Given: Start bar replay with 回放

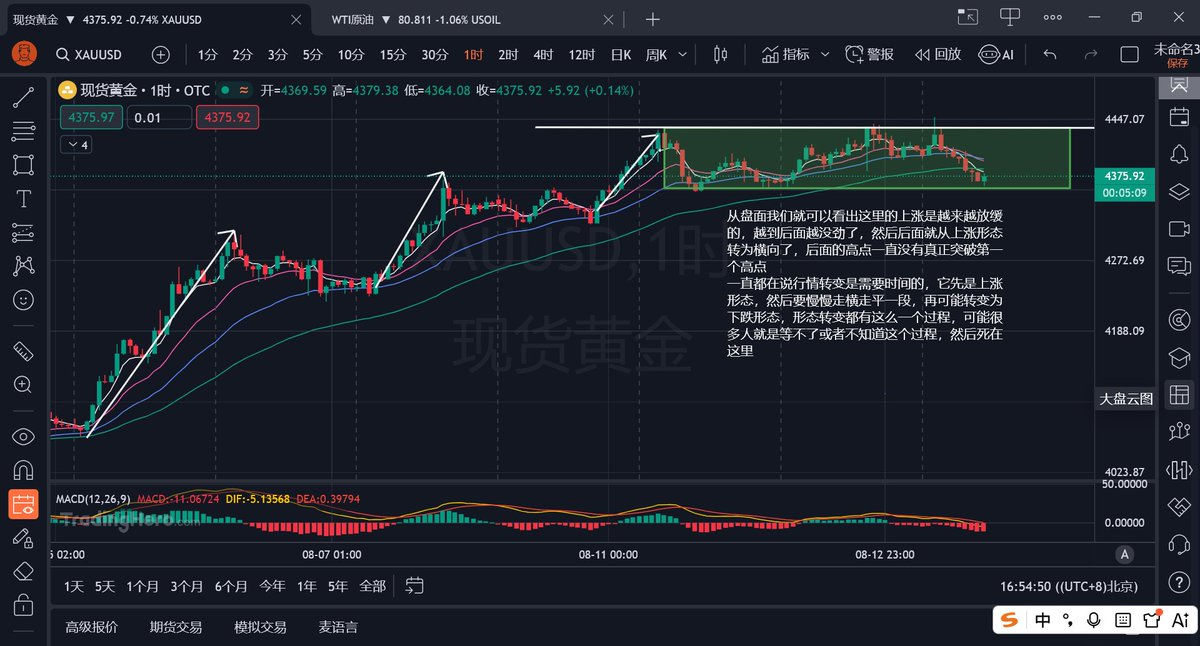Looking at the screenshot, I should (x=938, y=55).
